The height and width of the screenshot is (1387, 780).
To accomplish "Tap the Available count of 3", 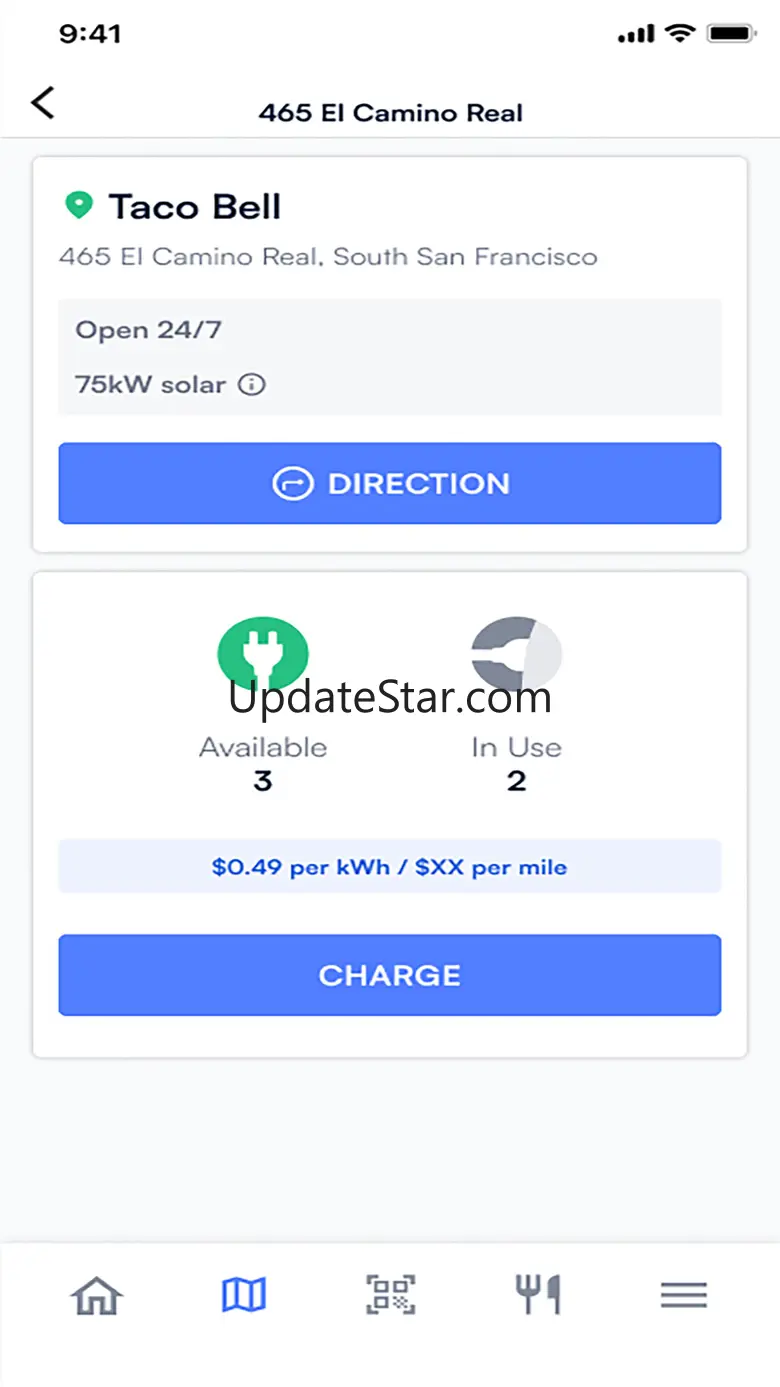I will pos(263,781).
